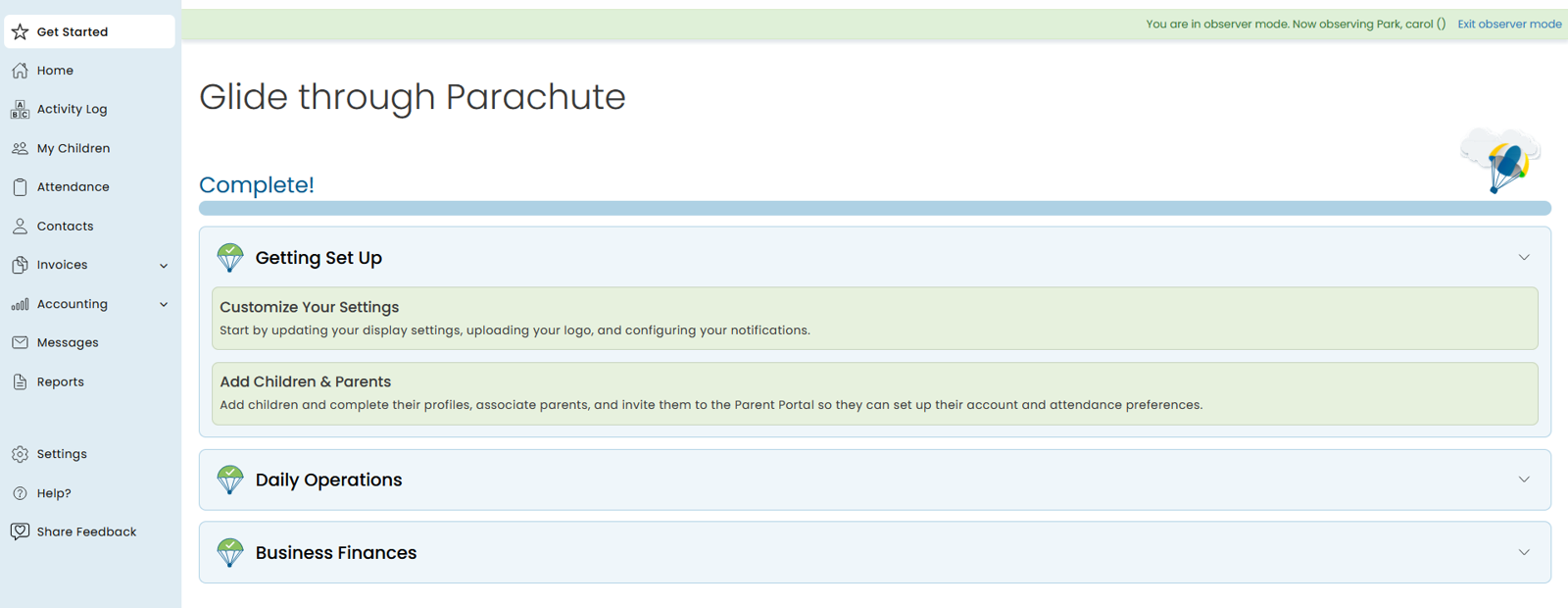Click the star icon beside Get Started
This screenshot has width=1568, height=608.
click(x=20, y=32)
